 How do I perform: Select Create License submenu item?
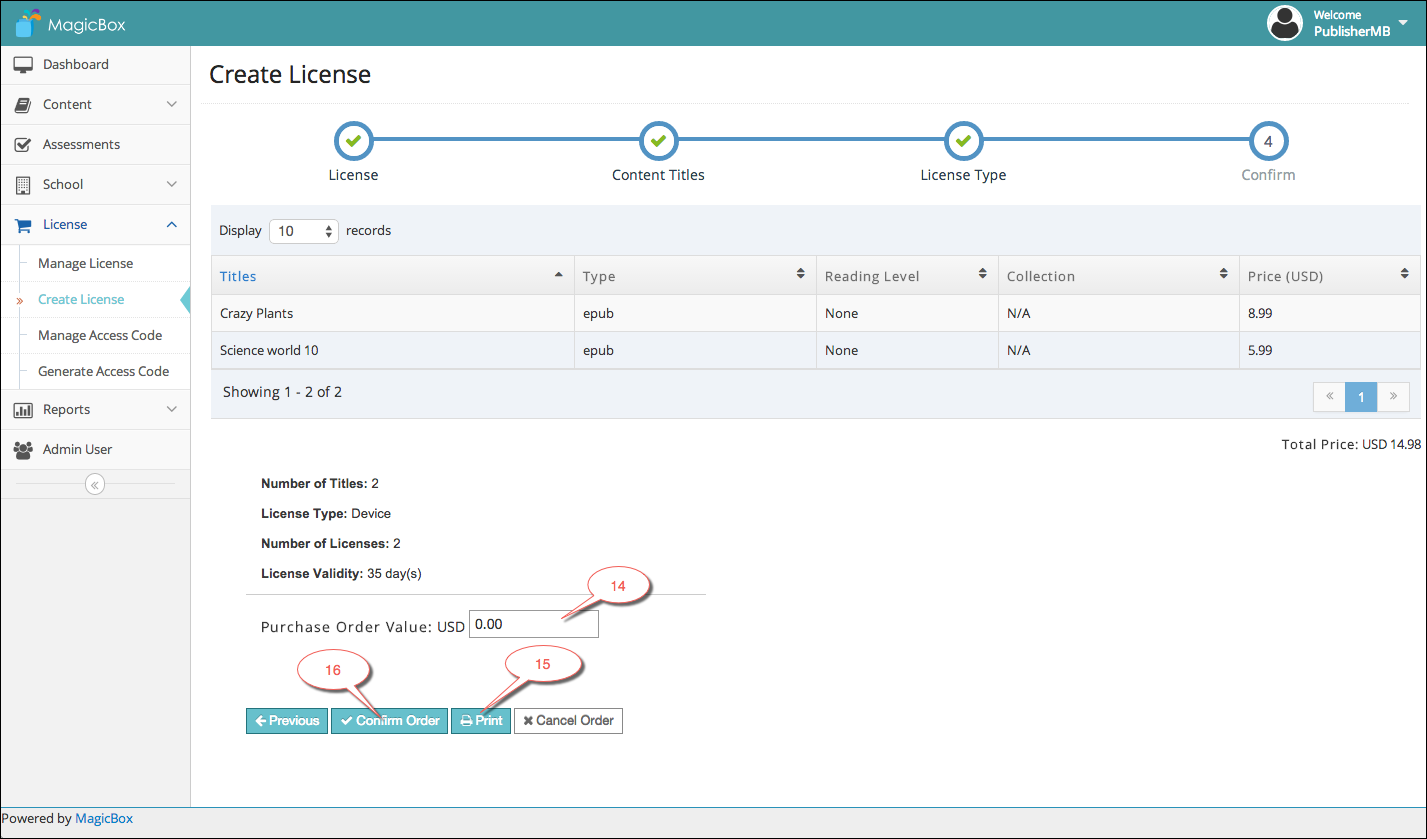(x=81, y=299)
